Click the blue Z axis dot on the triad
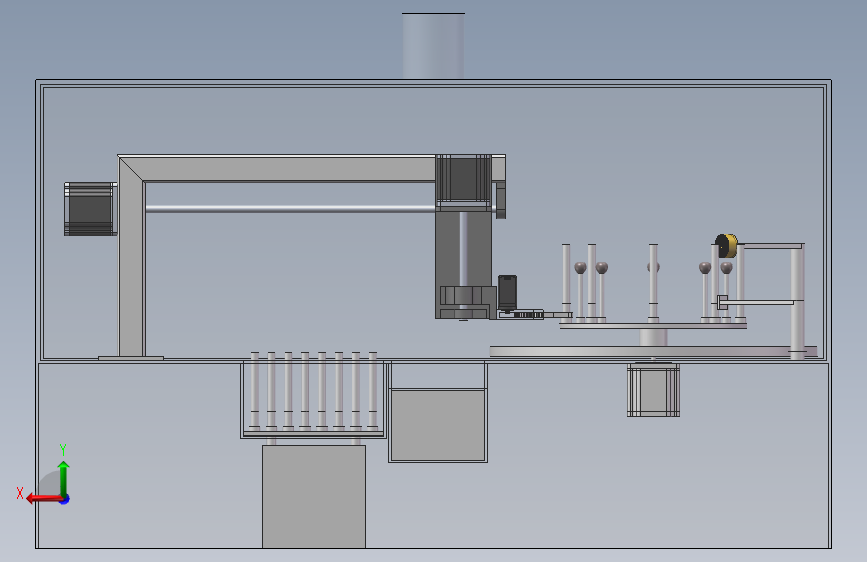Screen dimensions: 867x562 coord(65,499)
